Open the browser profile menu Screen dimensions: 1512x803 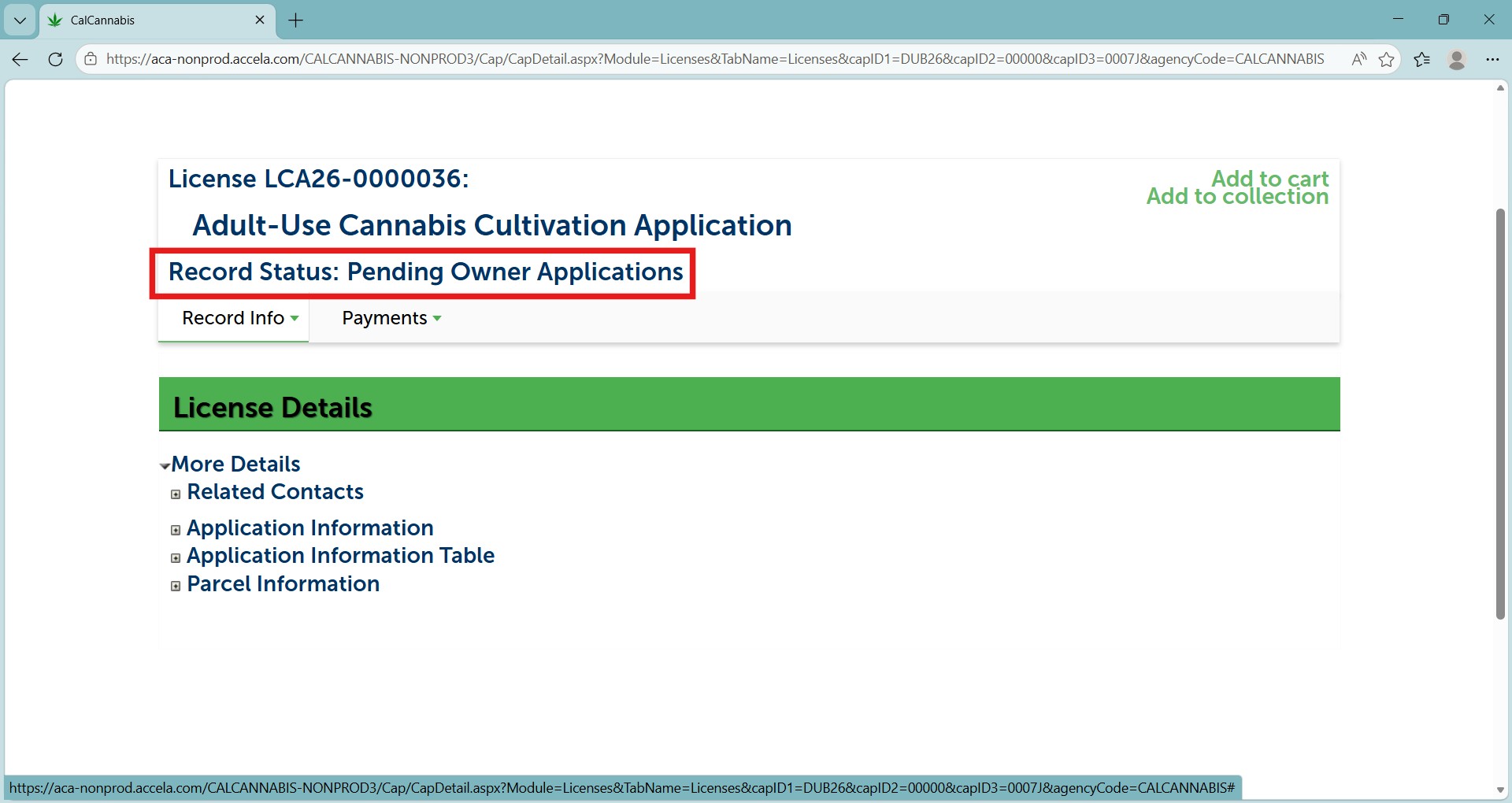(1457, 59)
